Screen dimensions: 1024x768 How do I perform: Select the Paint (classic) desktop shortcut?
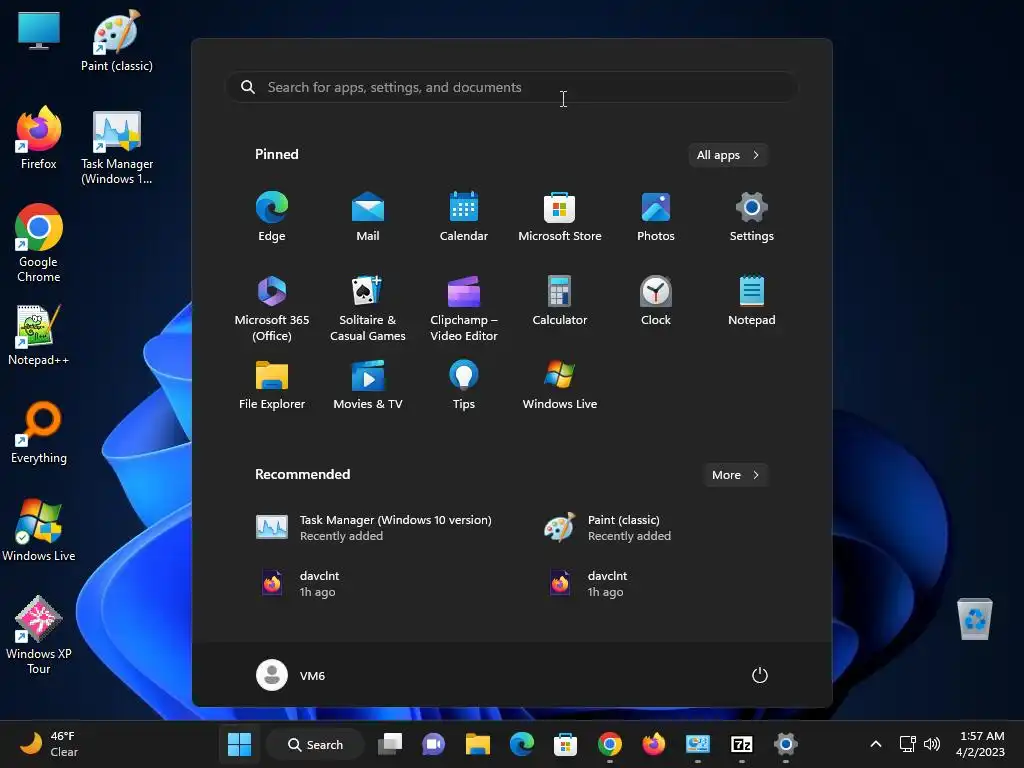click(x=116, y=40)
